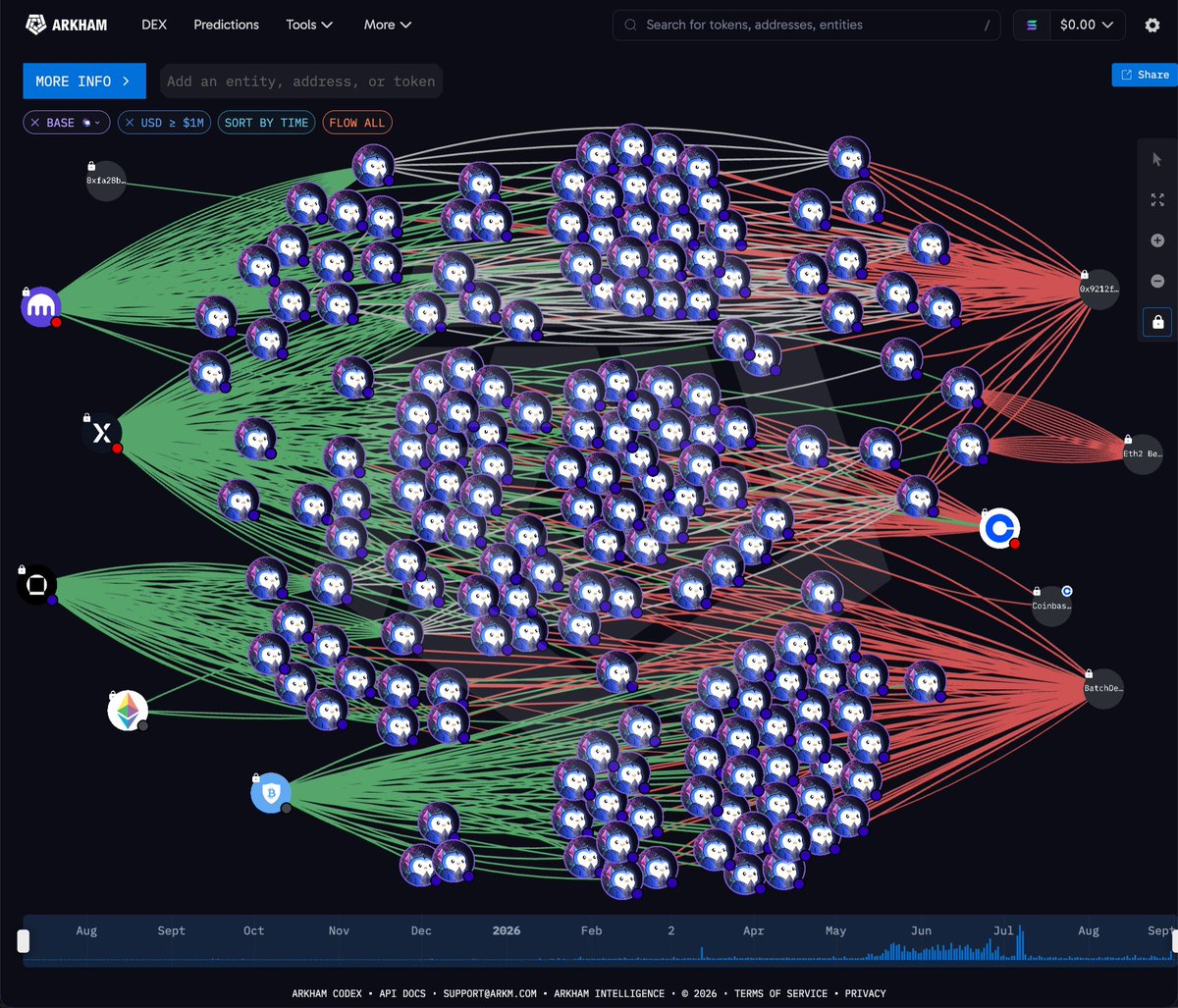Viewport: 1178px width, 1008px height.
Task: Click the fit-to-screen expand icon
Action: coord(1157,199)
